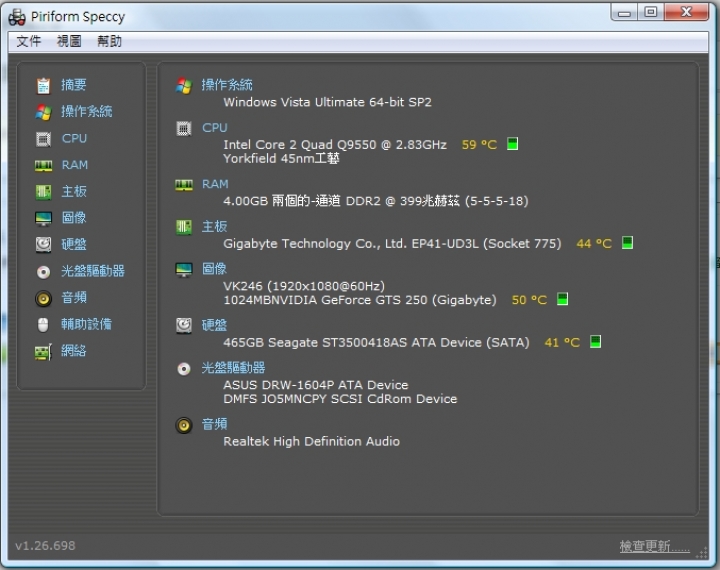Click Windows Vista Ultimate 64-bit SP2 text
This screenshot has width=720, height=570.
pos(327,102)
